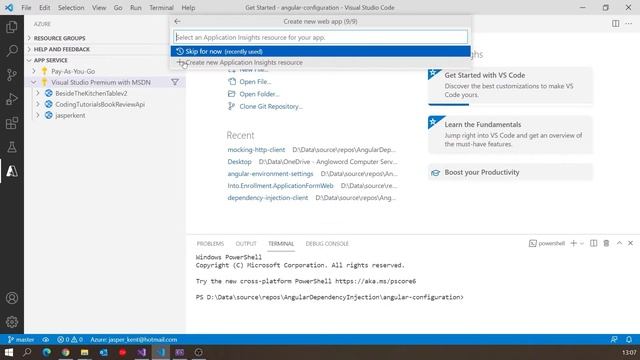Open the Search view in activity bar
Image resolution: width=640 pixels, height=360 pixels.
tap(12, 51)
